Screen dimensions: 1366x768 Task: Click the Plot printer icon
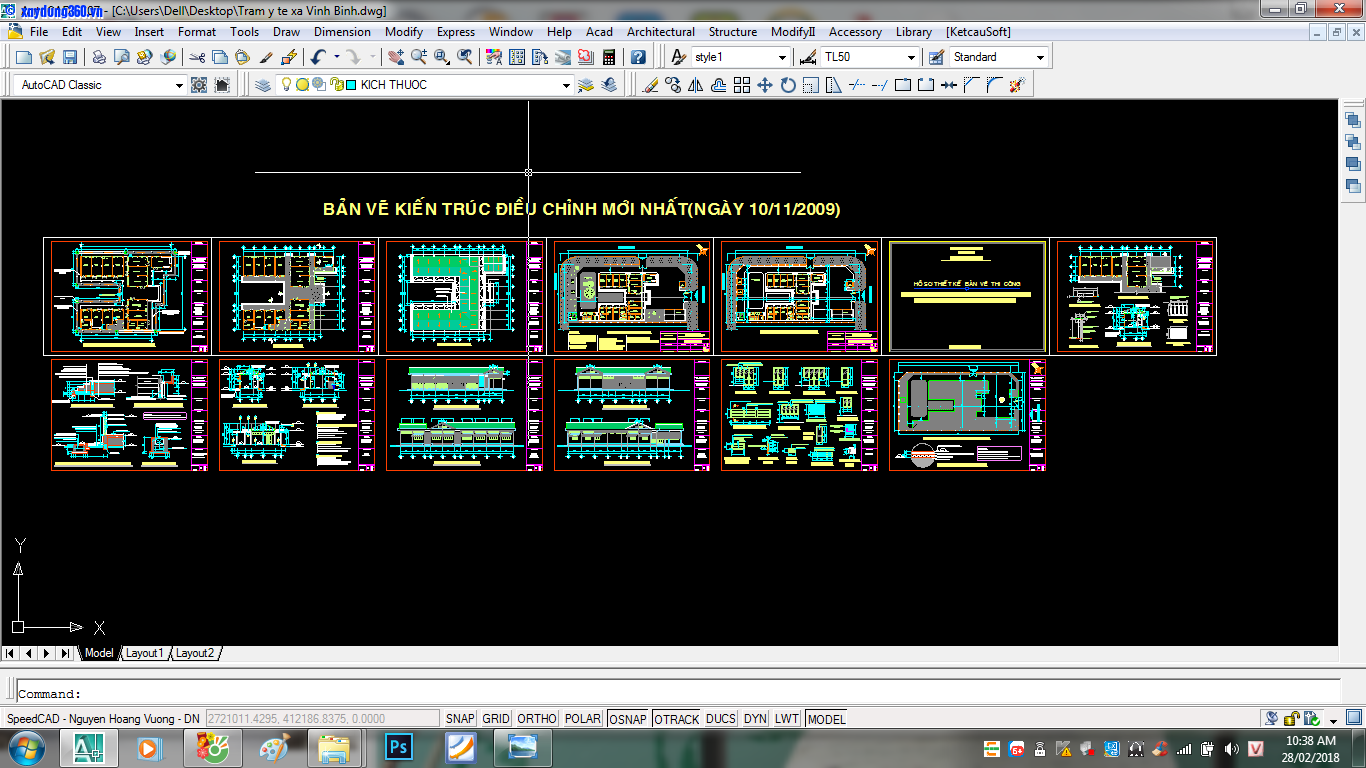(x=99, y=57)
